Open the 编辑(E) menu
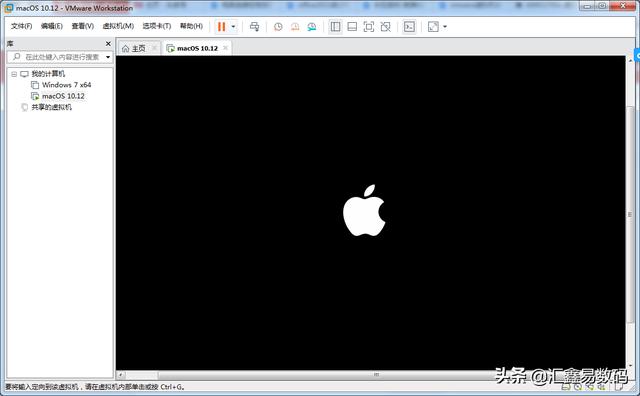The image size is (640, 396). click(52, 26)
